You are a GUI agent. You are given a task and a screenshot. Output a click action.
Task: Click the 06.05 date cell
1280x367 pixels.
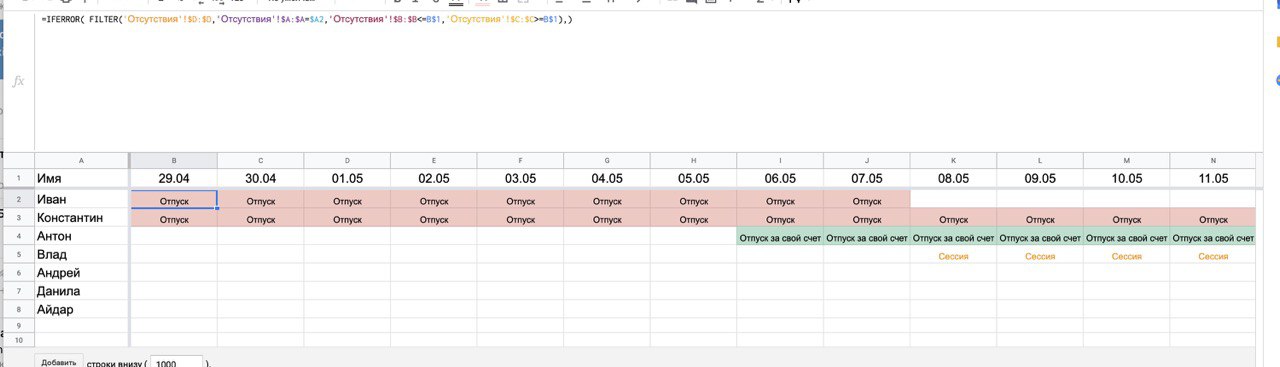tap(780, 179)
